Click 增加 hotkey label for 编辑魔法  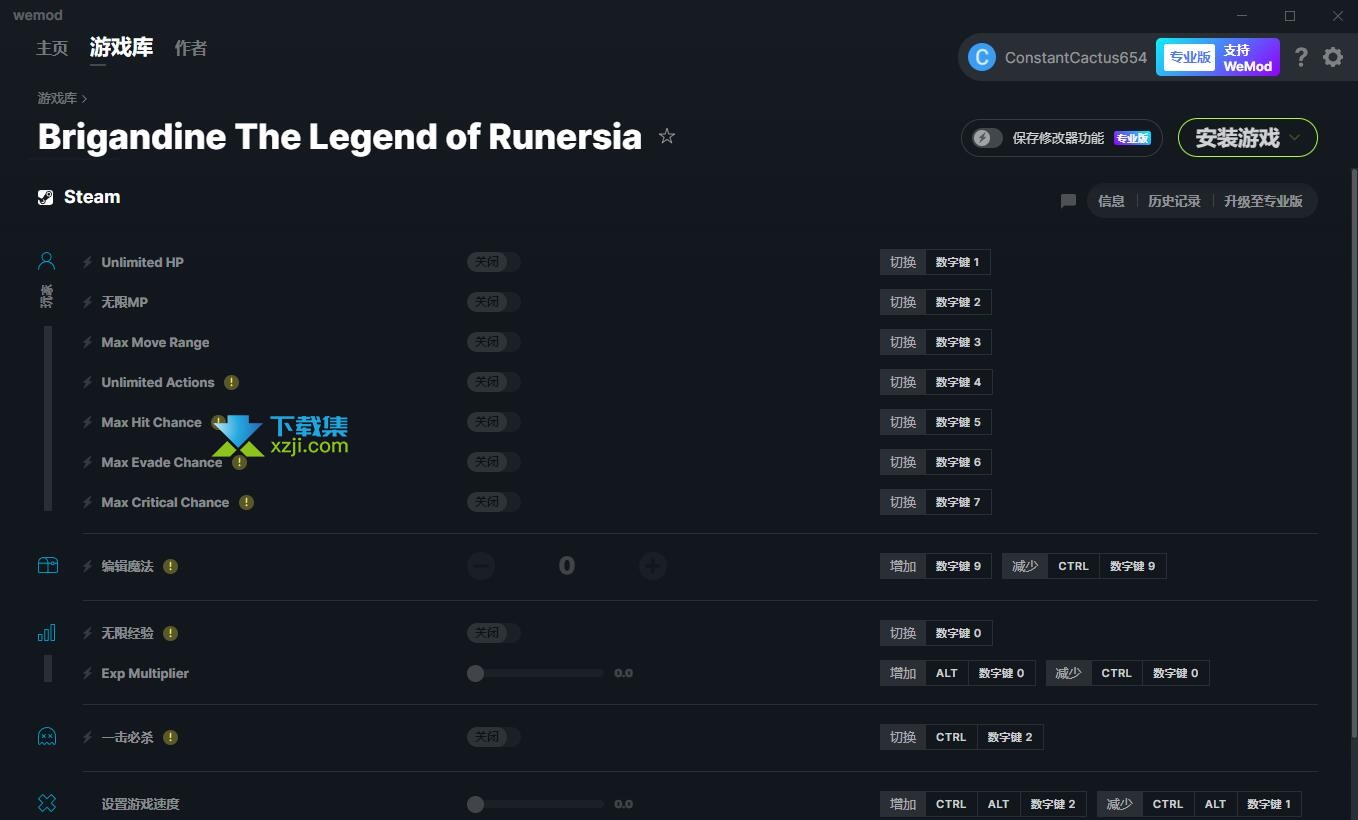pyautogui.click(x=903, y=566)
